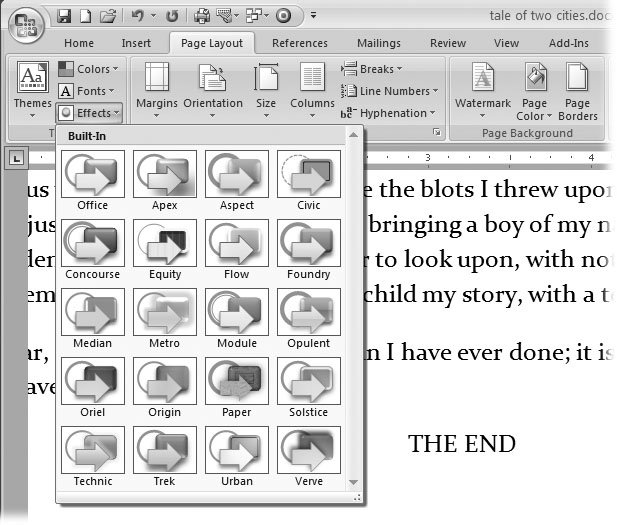The image size is (617, 525).
Task: Print using the quick print icon
Action: click(x=202, y=16)
